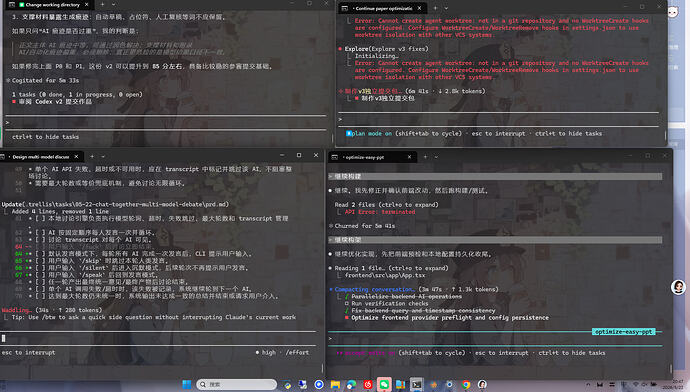
Task: Click the 'API Error: terminated' message
Action: pyautogui.click(x=380, y=212)
